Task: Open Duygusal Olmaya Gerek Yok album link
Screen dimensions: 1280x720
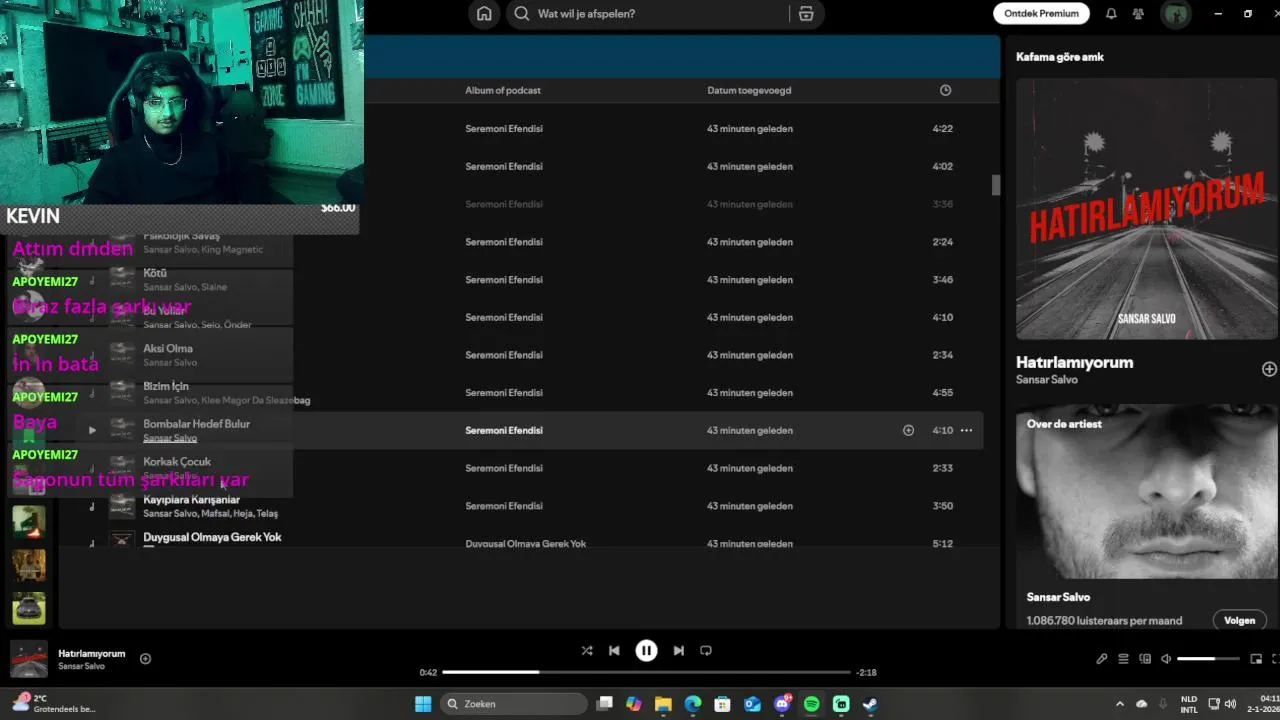Action: pyautogui.click(x=525, y=544)
